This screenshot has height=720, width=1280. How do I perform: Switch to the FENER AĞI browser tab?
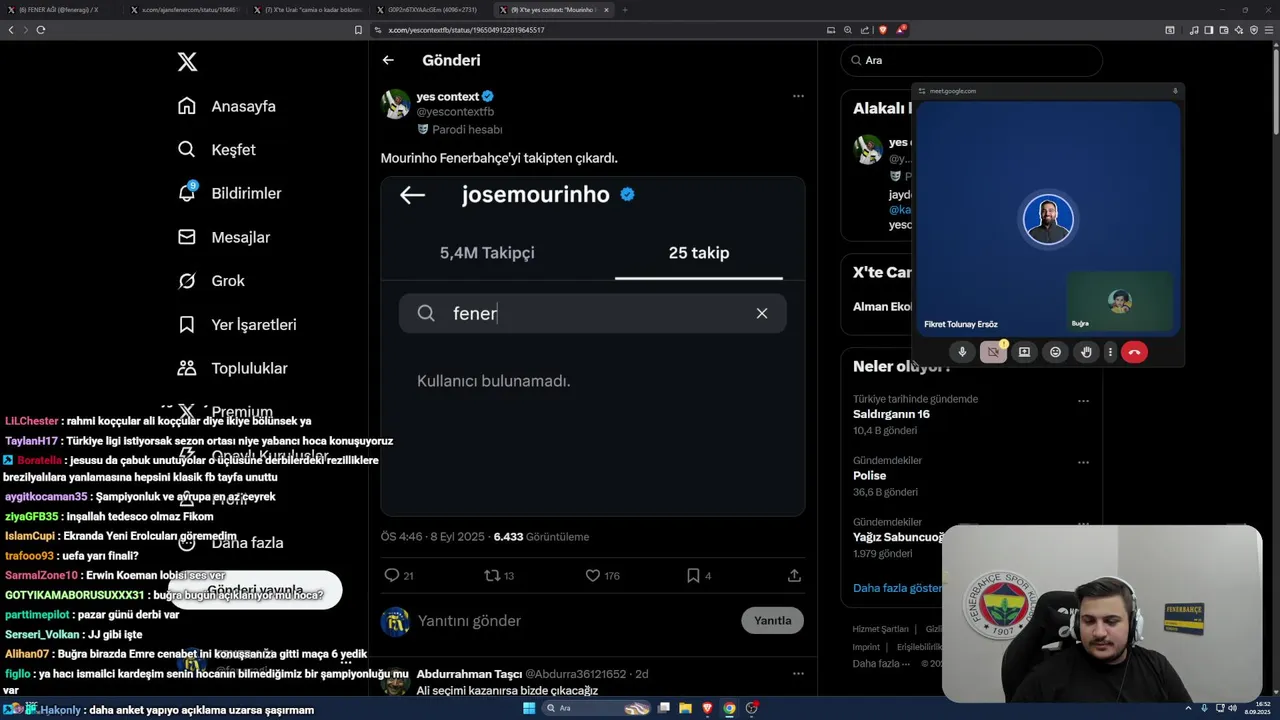coord(60,10)
